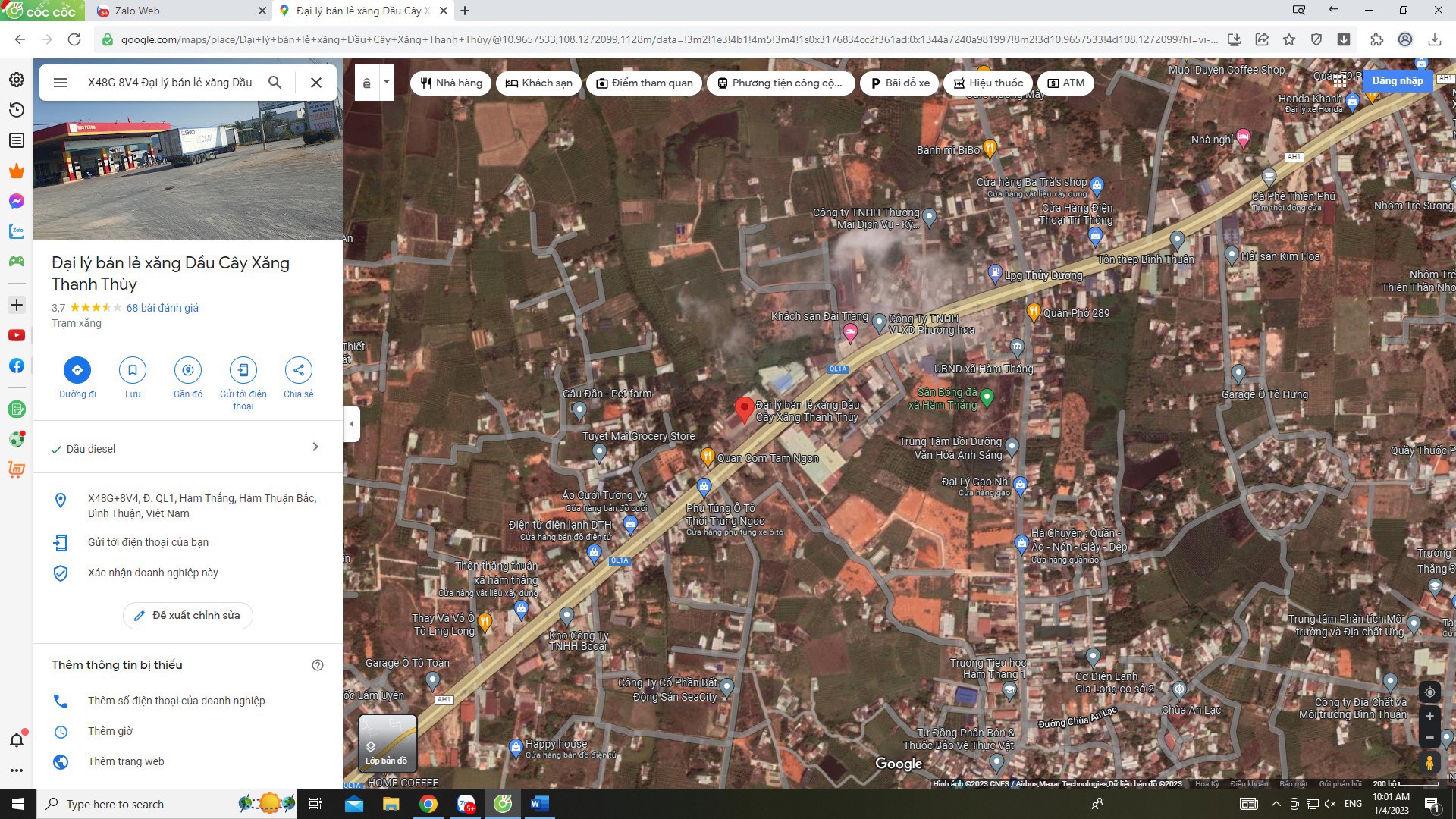Image resolution: width=1456 pixels, height=819 pixels.
Task: Filter the map by ATM
Action: 1065,83
